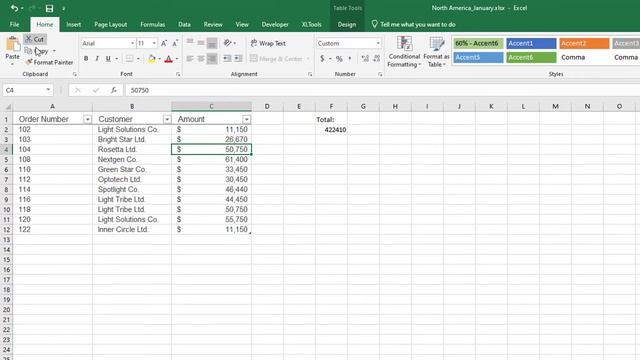Viewport: 640px width, 360px height.
Task: Toggle Center horizontal alignment
Action: click(201, 59)
